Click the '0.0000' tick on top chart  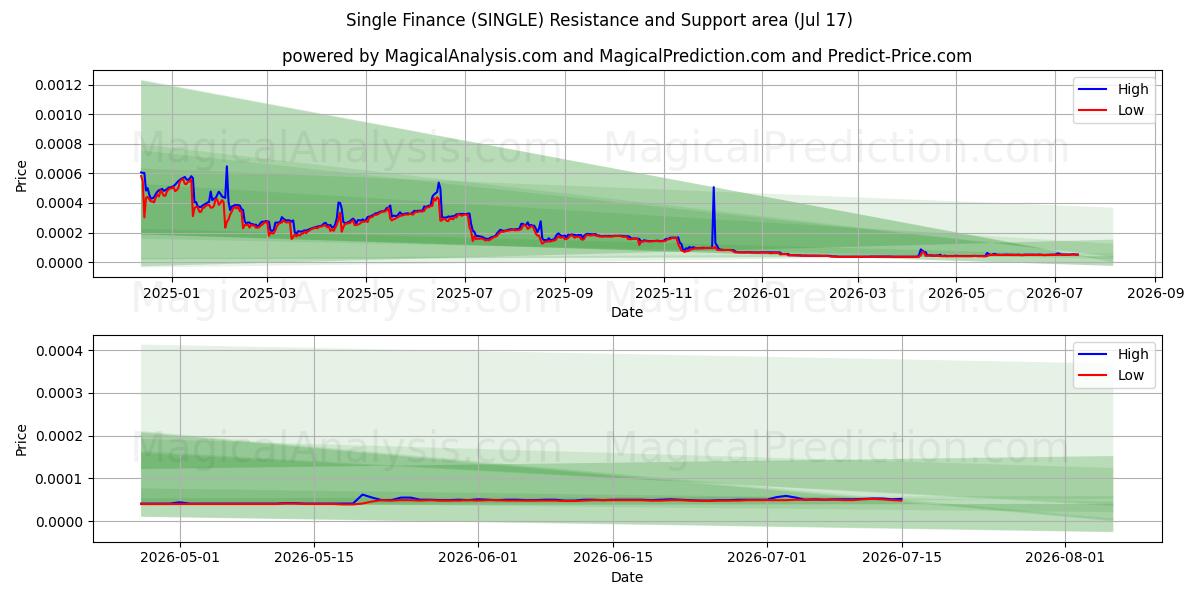click(x=60, y=263)
